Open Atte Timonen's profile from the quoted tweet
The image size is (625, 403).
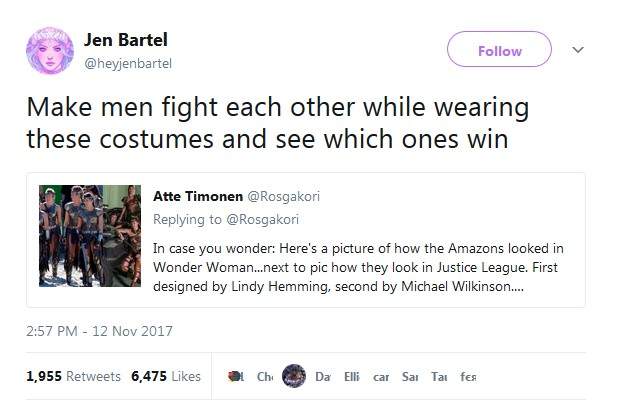coord(198,196)
